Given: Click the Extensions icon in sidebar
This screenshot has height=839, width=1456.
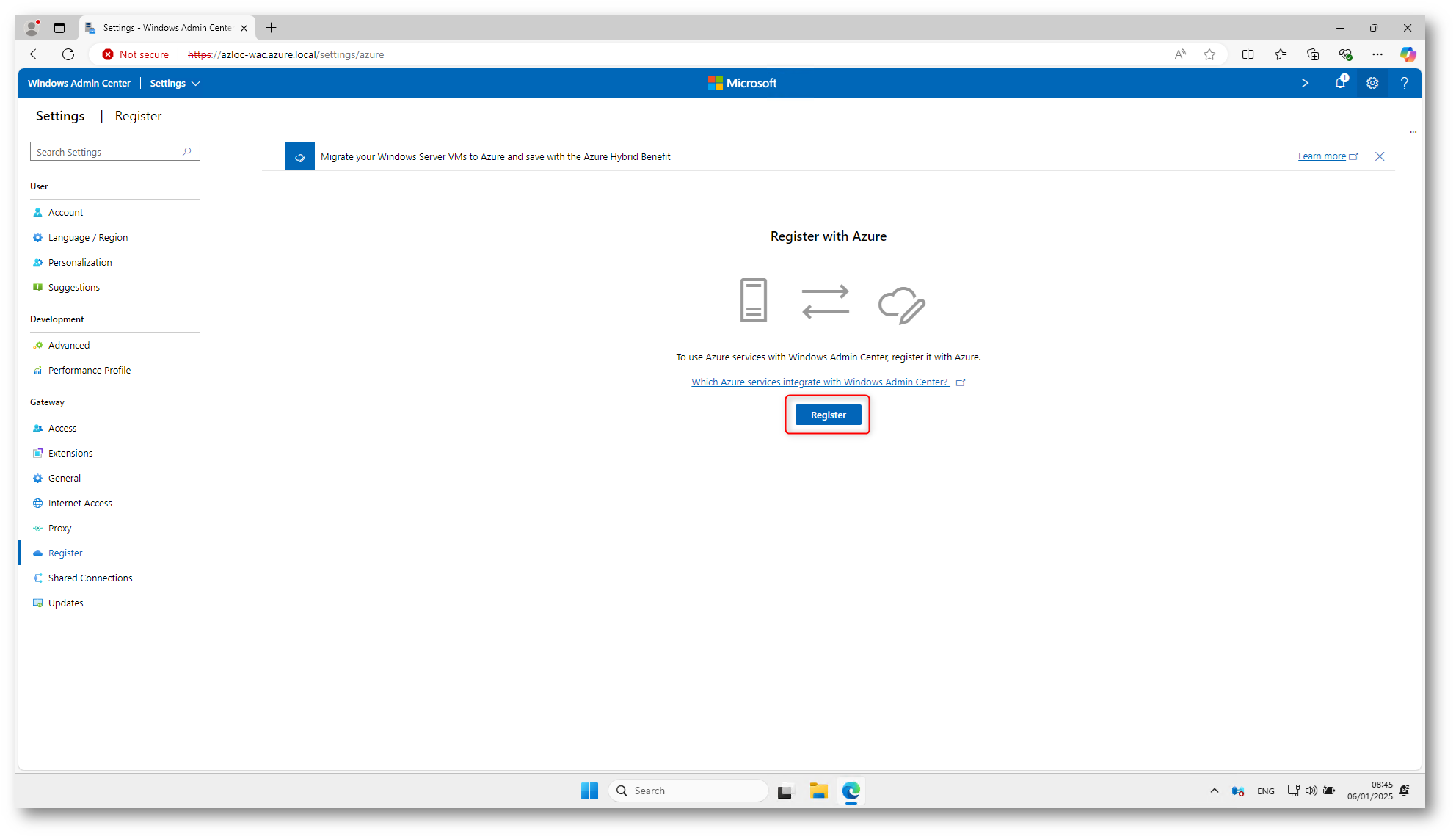Looking at the screenshot, I should [37, 454].
